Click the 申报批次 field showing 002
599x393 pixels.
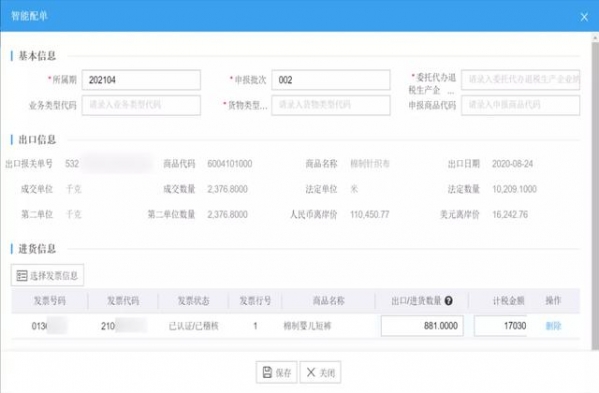tap(331, 80)
